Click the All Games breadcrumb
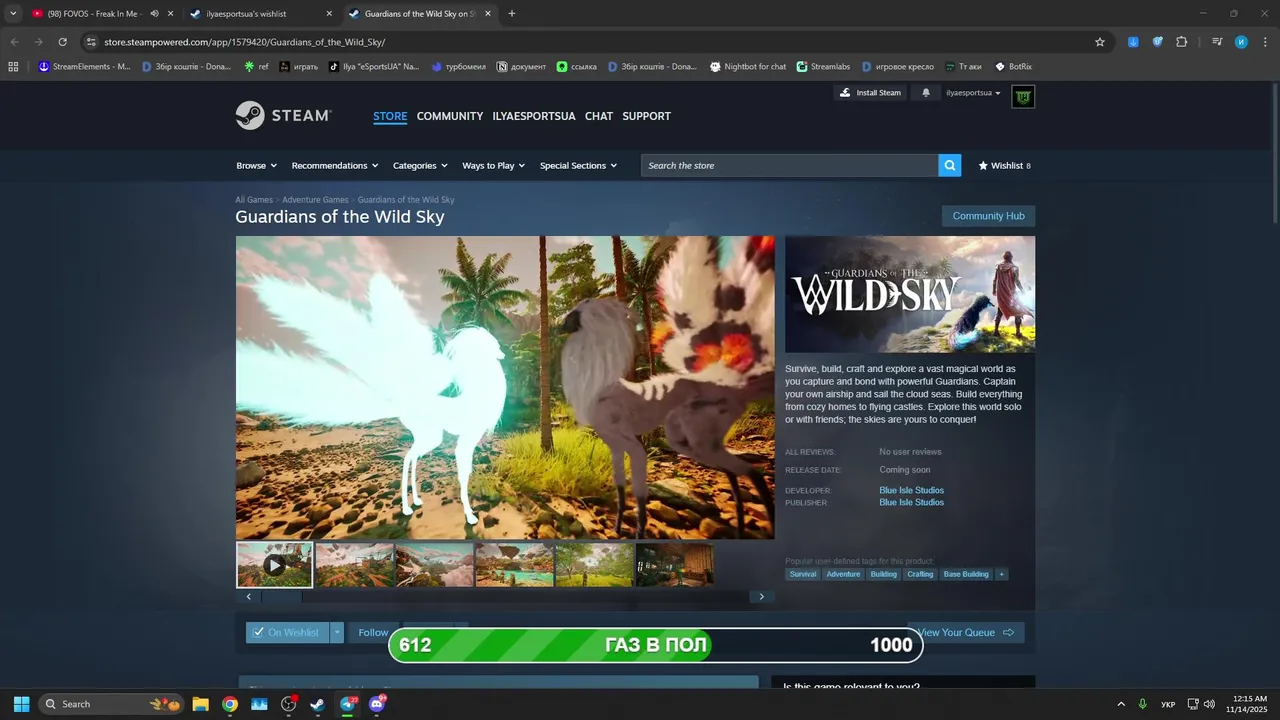Screen dimensions: 1280x720 254,200
